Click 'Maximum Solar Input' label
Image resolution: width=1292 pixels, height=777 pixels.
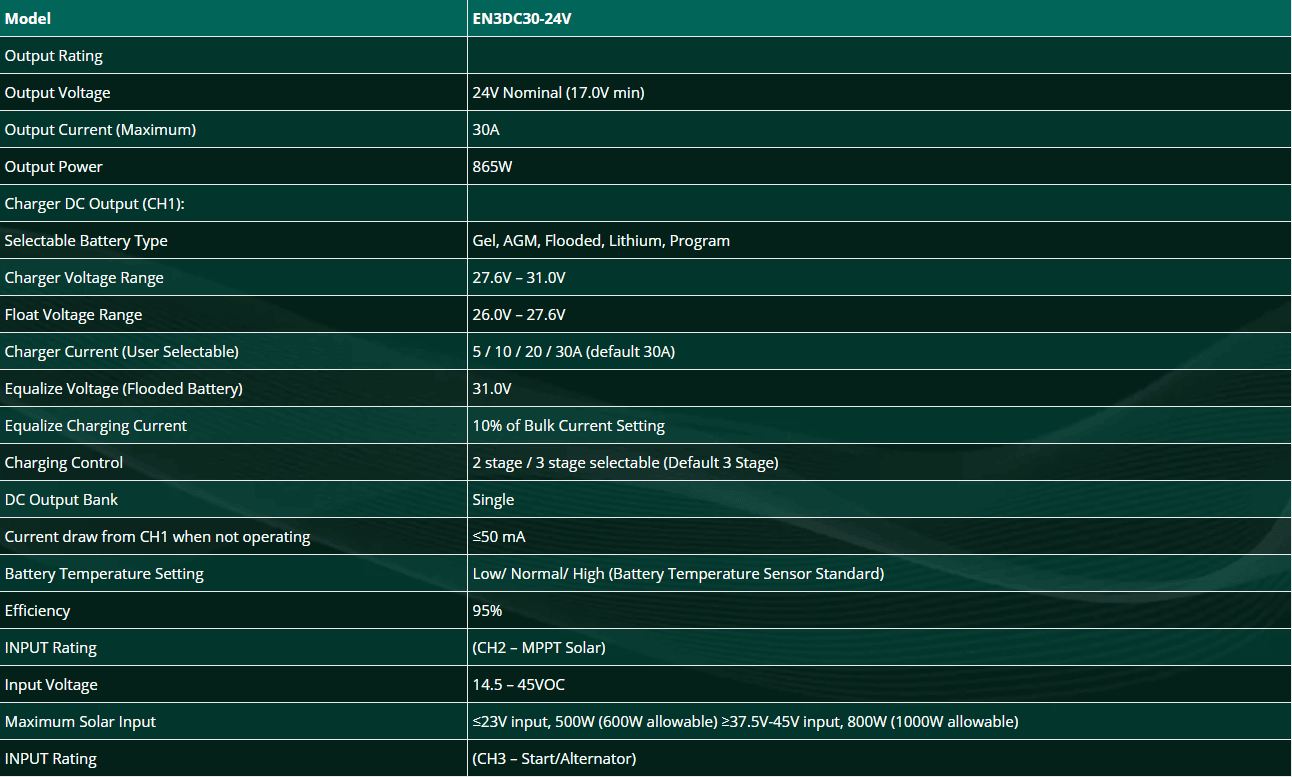point(81,722)
